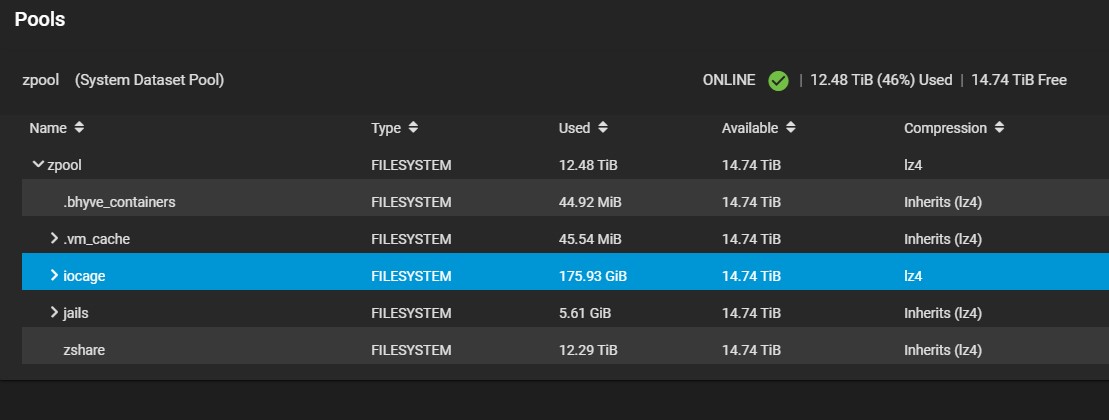Sort by Available column arrows

tap(791, 128)
